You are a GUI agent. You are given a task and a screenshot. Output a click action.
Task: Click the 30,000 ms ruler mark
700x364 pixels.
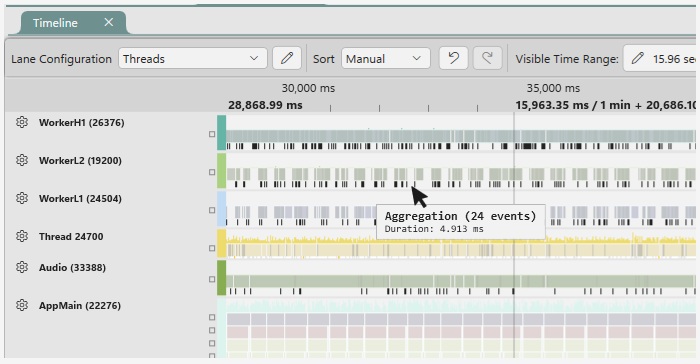click(x=308, y=88)
